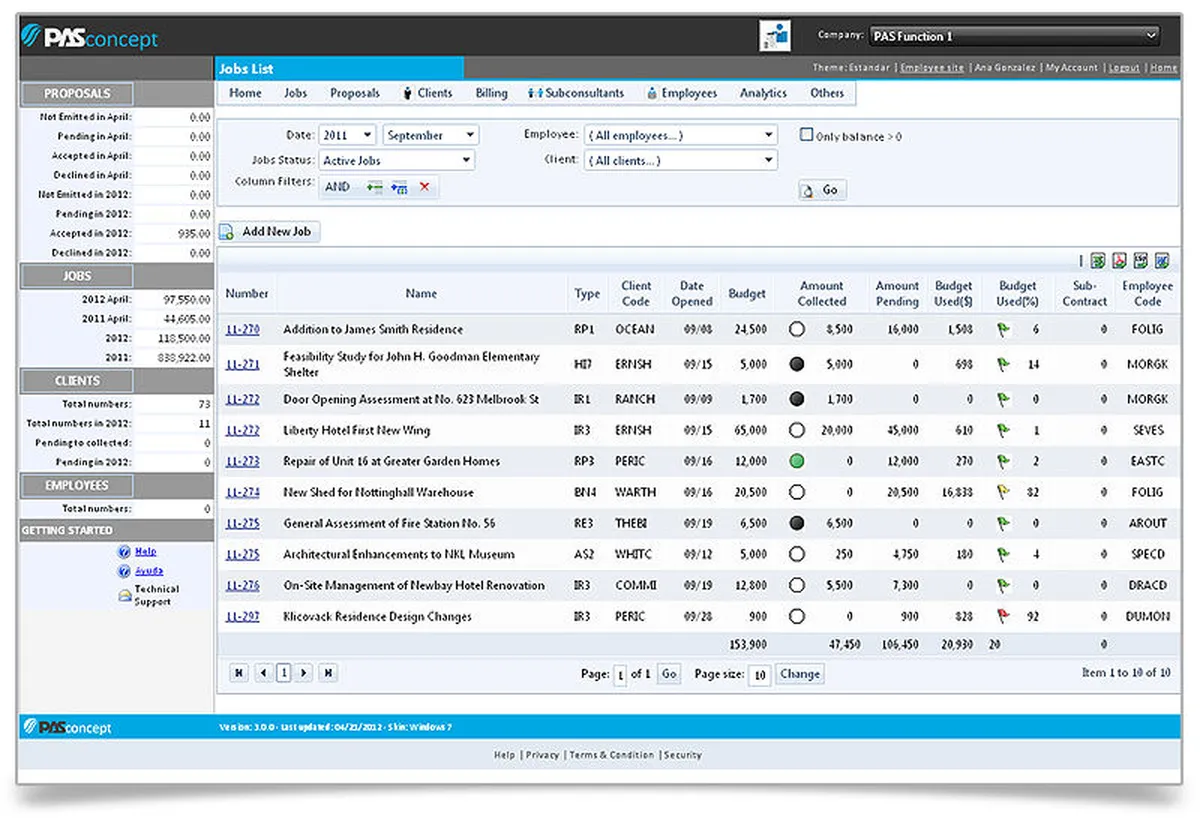Screen dimensions: 1200x825
Task: Export the jobs list to Word
Action: click(1161, 261)
